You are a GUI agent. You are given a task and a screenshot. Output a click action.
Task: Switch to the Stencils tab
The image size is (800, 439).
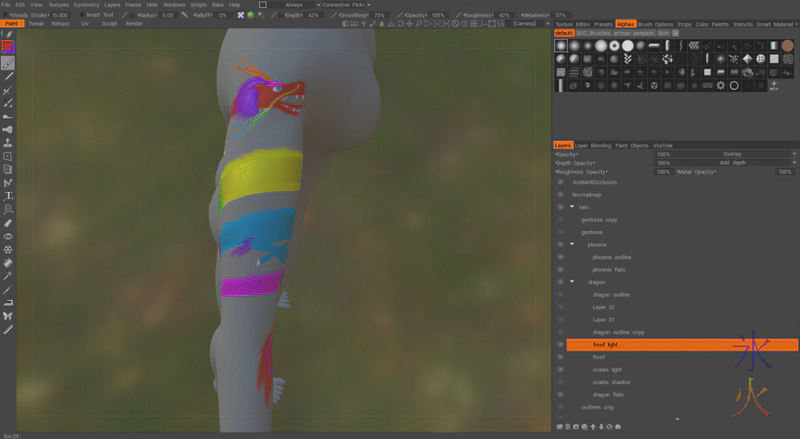[743, 23]
